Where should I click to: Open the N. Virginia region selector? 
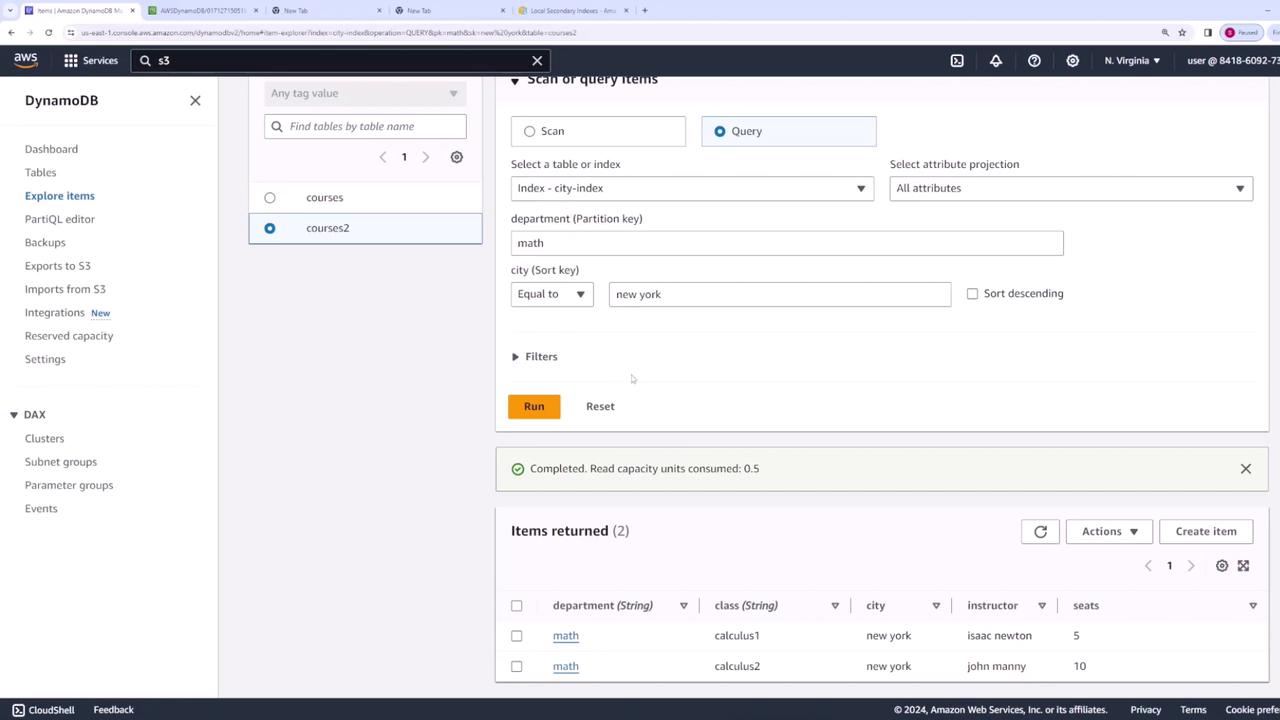(1132, 61)
